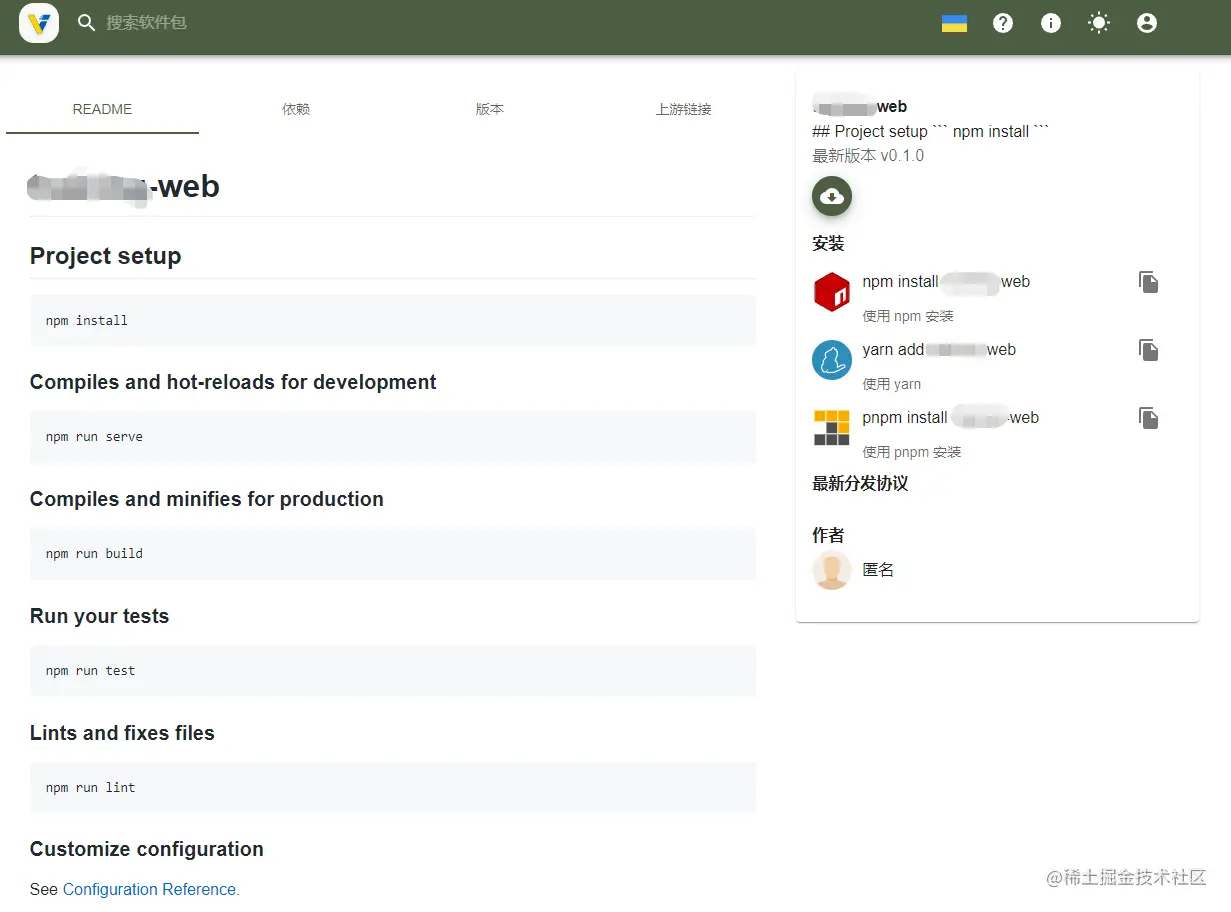The height and width of the screenshot is (912, 1231).
Task: Click the 'npm run serve' code block
Action: click(x=393, y=437)
